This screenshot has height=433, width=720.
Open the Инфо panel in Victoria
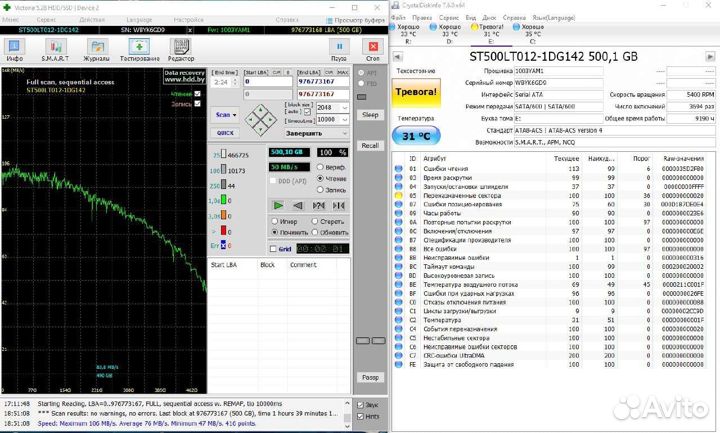[x=15, y=50]
